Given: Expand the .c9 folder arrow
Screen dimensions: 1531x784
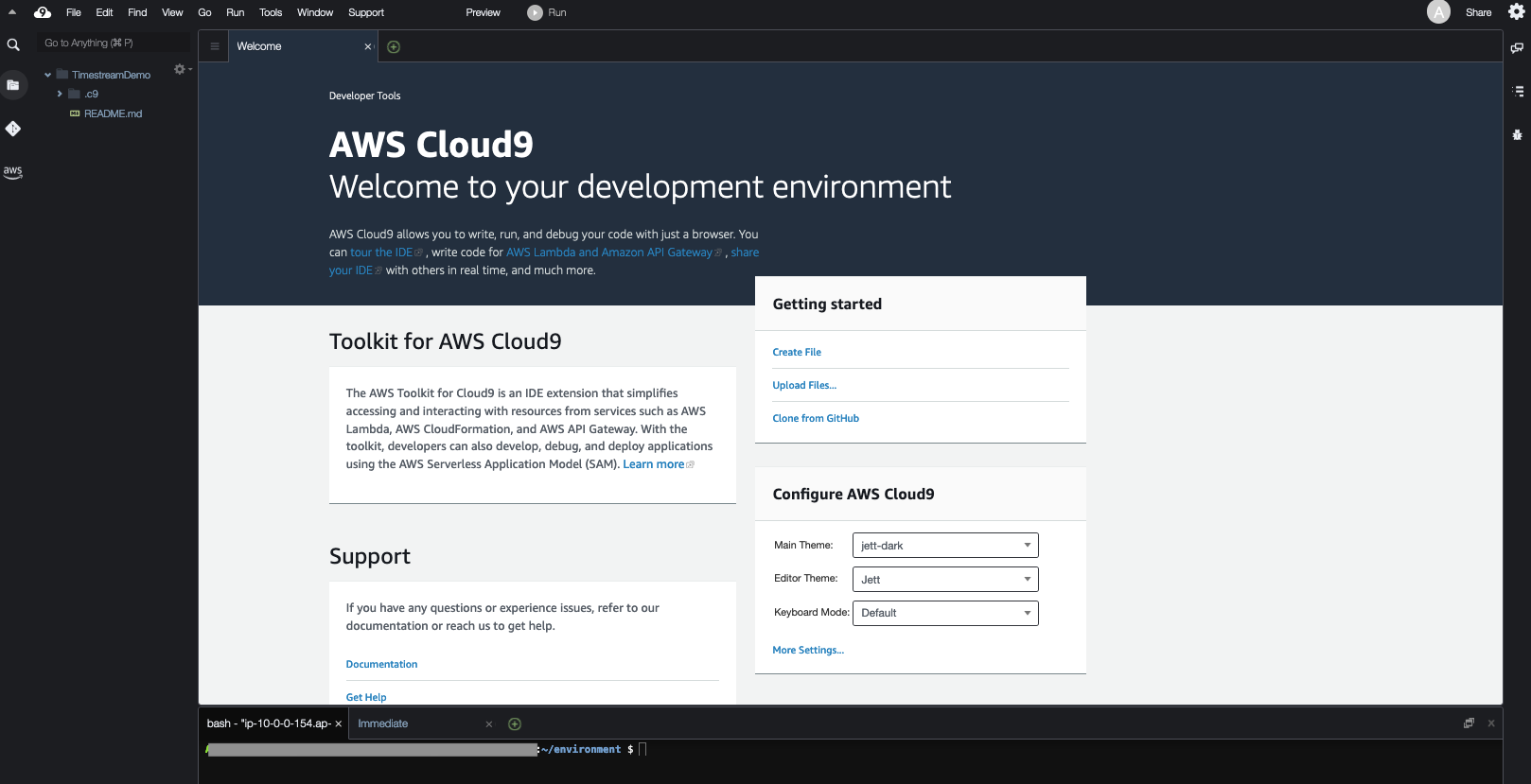Looking at the screenshot, I should (x=60, y=94).
